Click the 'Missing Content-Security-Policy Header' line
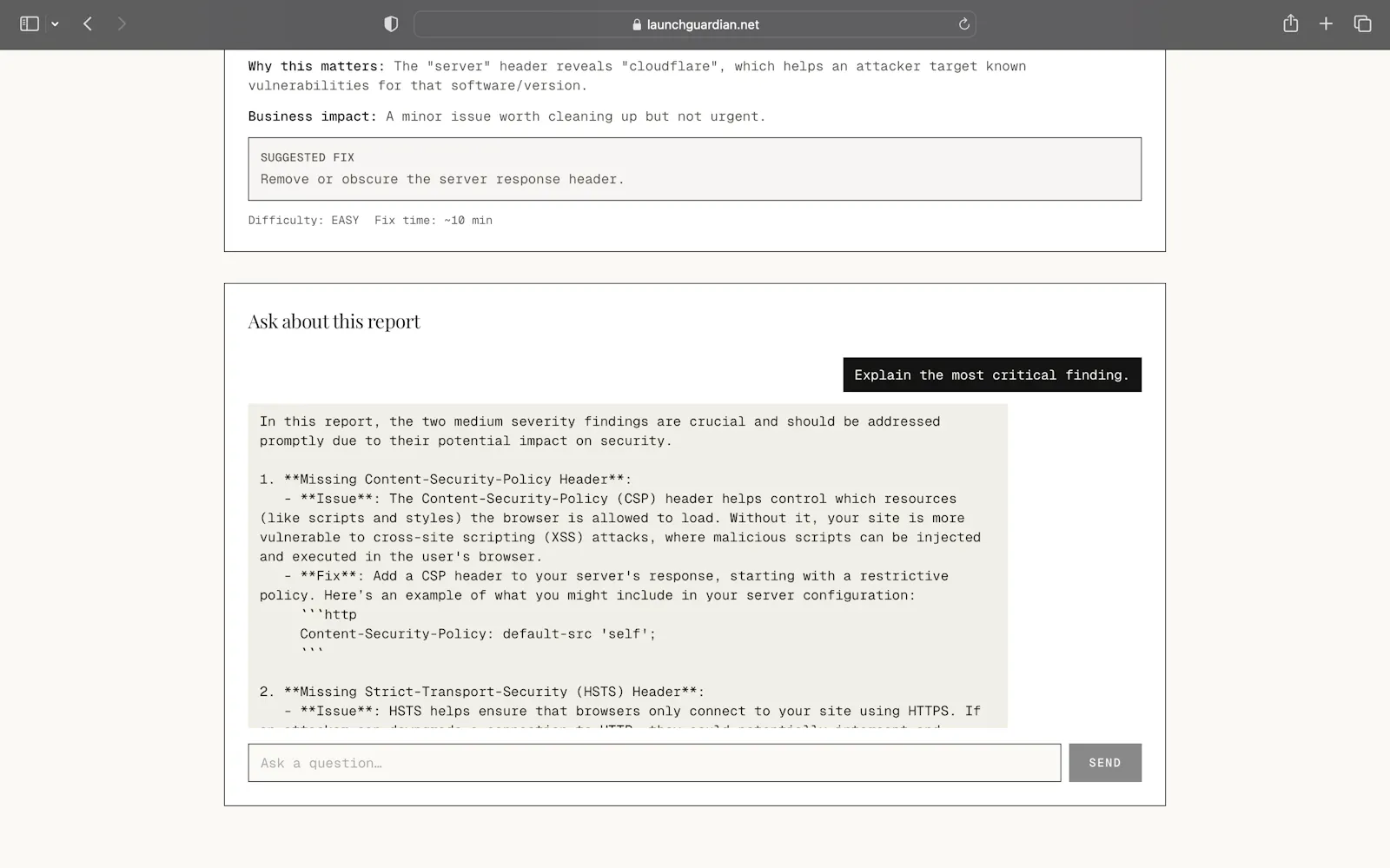The width and height of the screenshot is (1390, 868). (446, 480)
